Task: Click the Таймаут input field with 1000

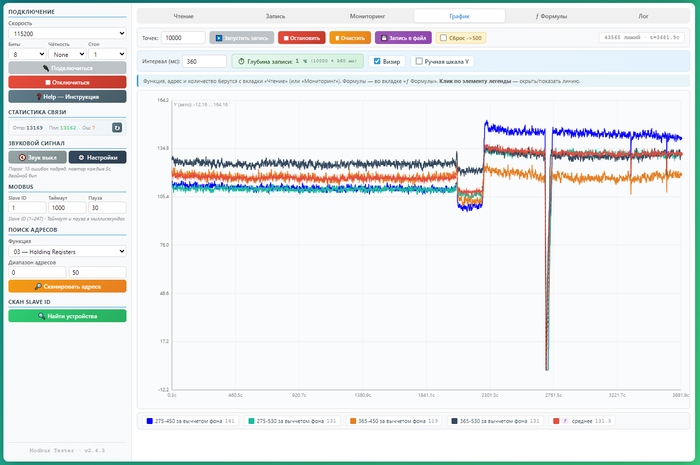Action: coord(67,208)
